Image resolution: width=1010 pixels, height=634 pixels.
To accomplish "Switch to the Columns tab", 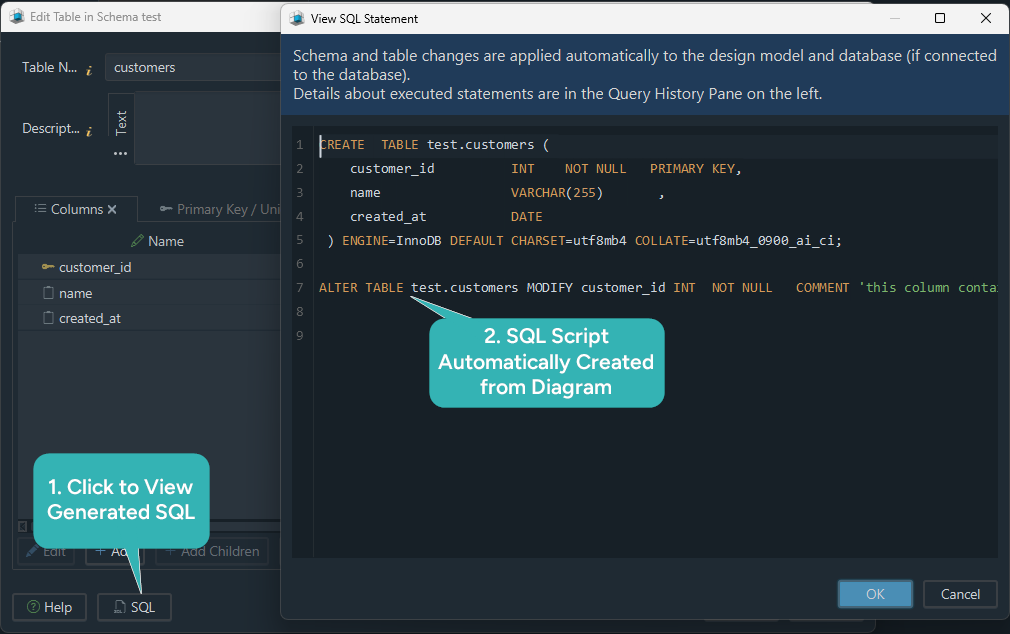I will (76, 209).
